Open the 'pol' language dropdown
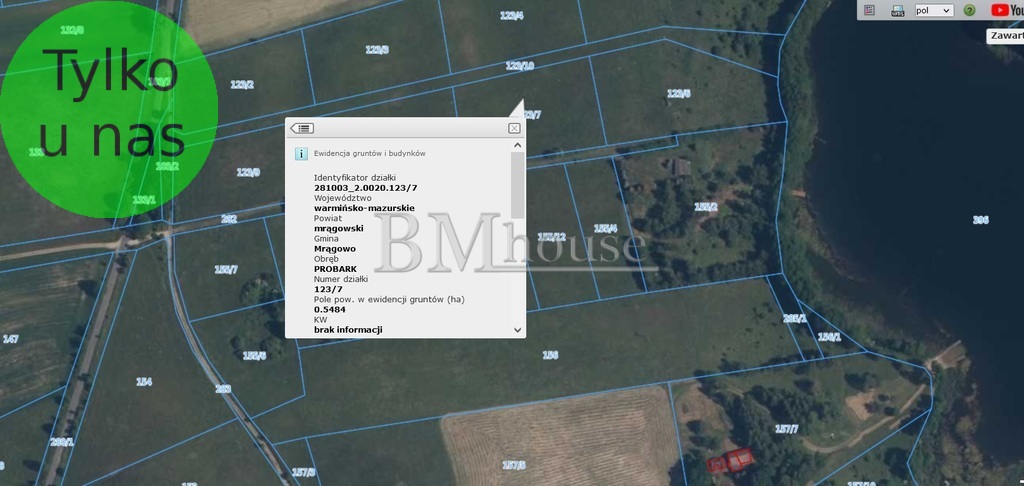The height and width of the screenshot is (486, 1024). (x=934, y=10)
